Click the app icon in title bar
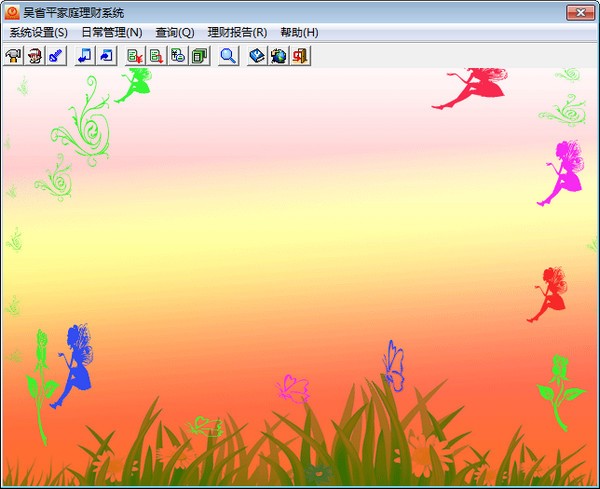This screenshot has width=600, height=489. [12, 12]
